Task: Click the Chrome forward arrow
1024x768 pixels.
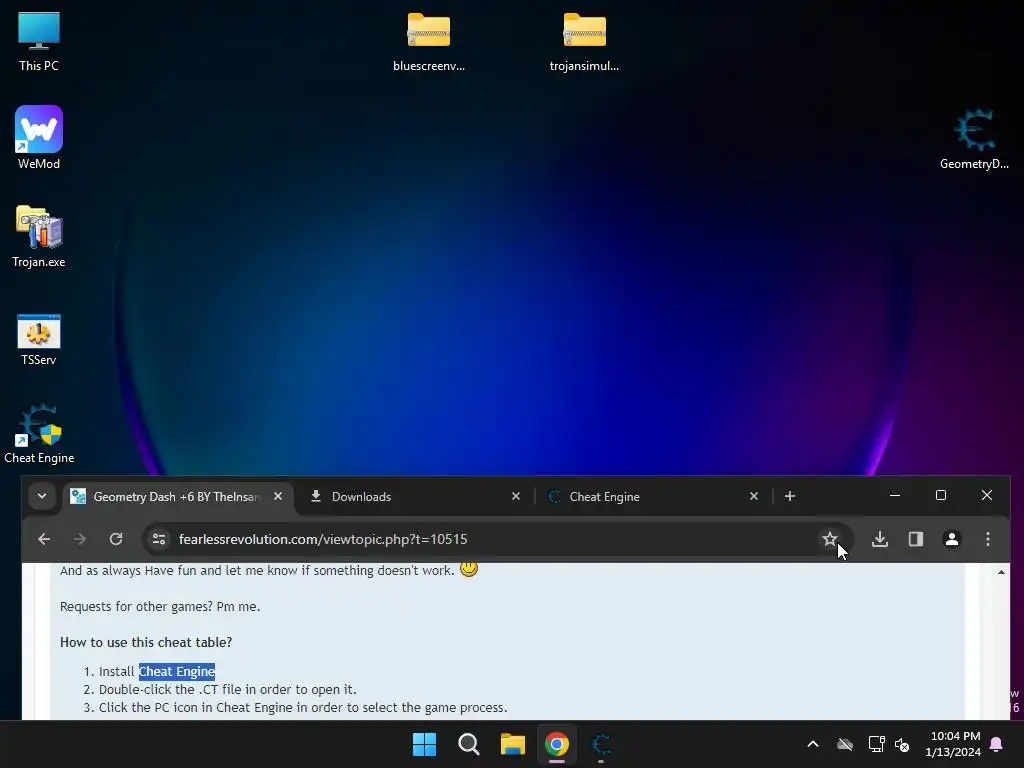Action: click(x=80, y=539)
